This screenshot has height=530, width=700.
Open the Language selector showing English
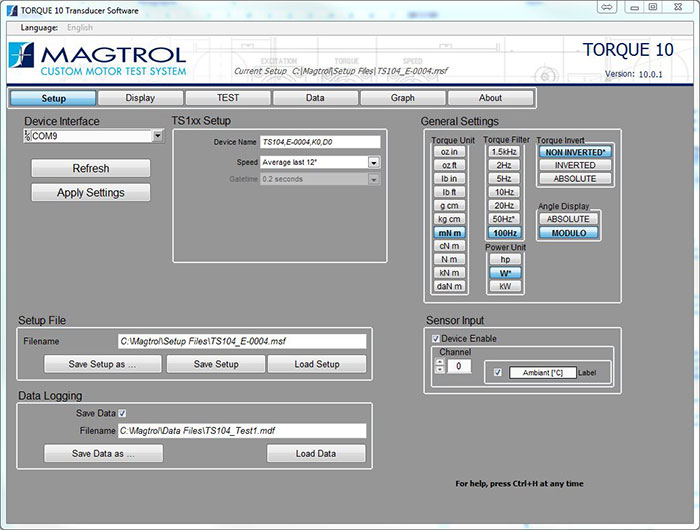tap(80, 28)
